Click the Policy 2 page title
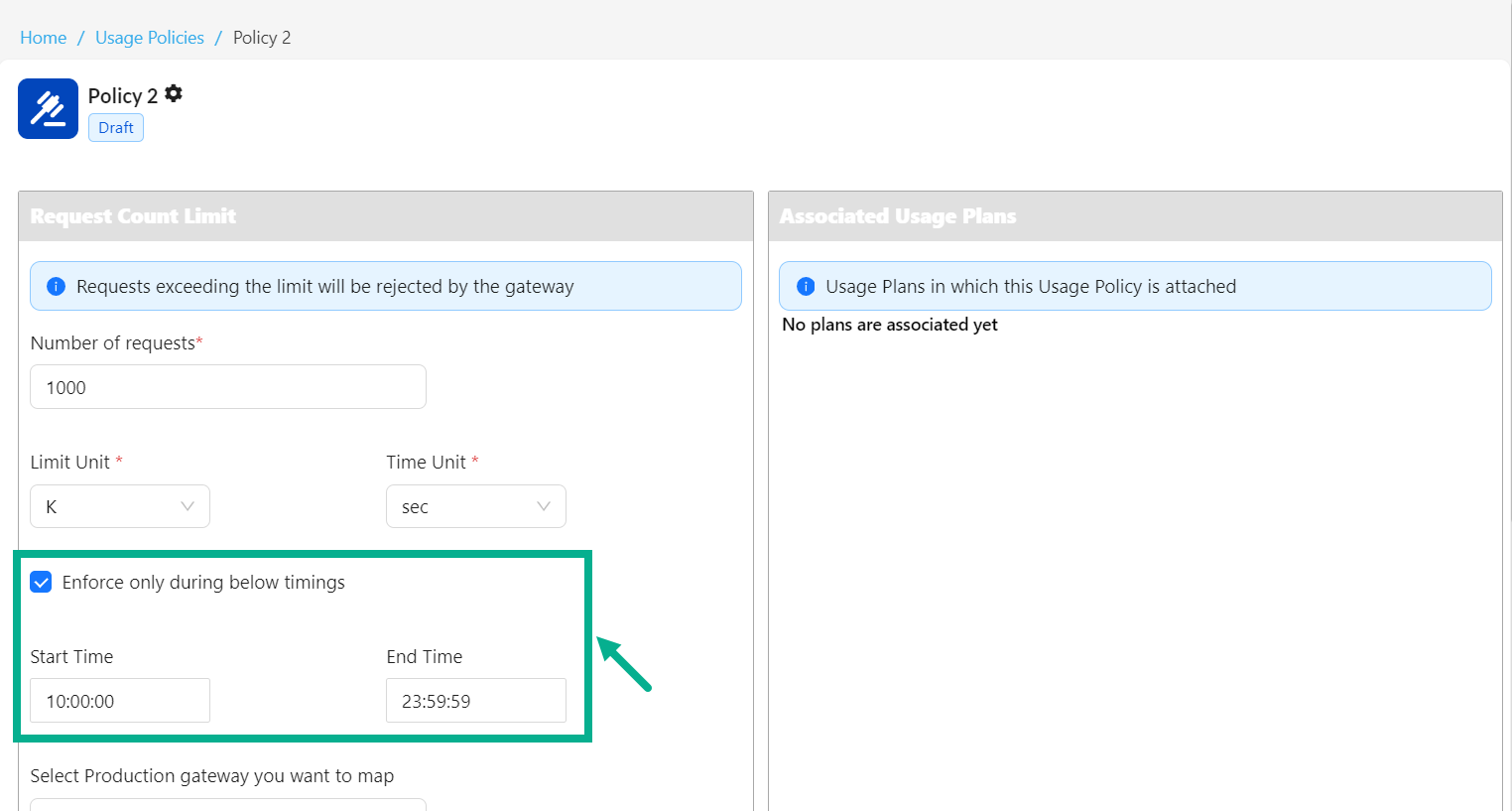 click(x=123, y=96)
